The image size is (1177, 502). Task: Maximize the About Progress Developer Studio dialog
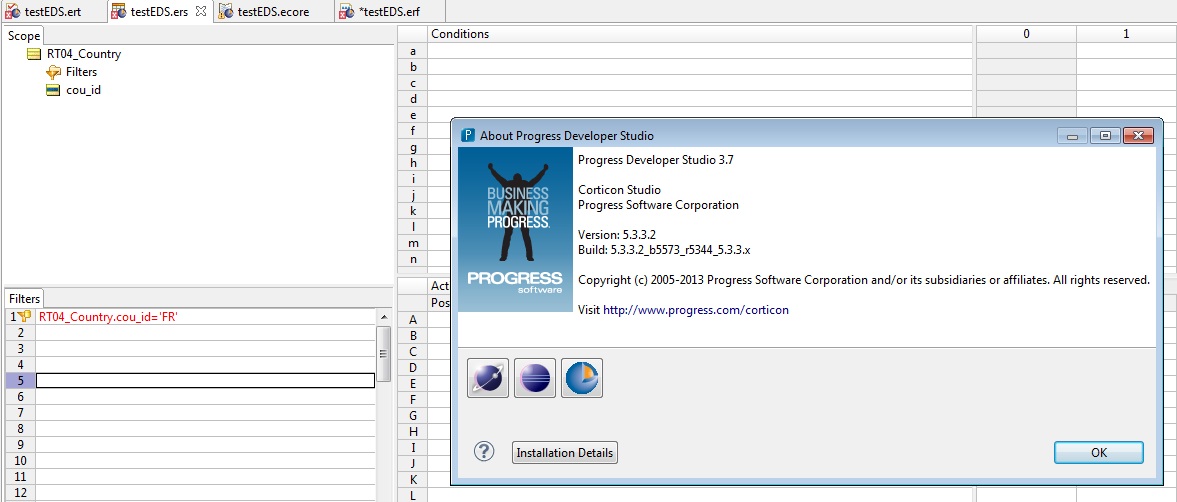point(1105,136)
